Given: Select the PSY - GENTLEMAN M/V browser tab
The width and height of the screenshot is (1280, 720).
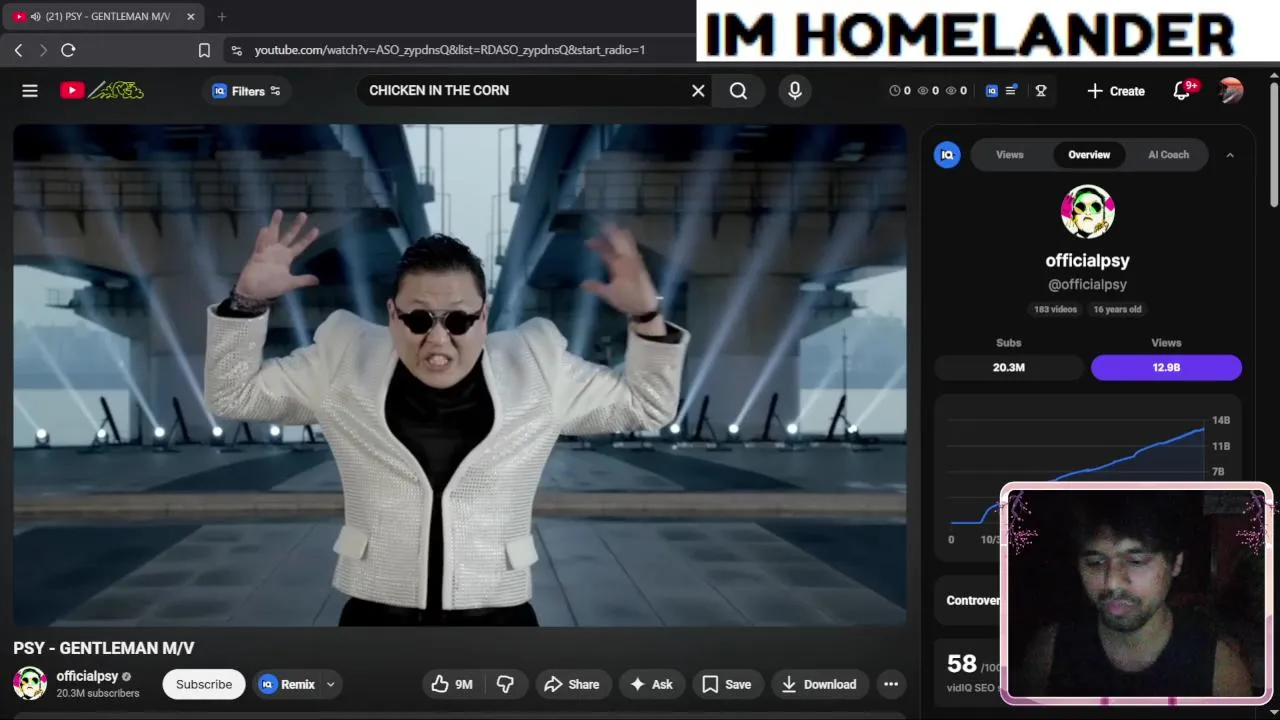Looking at the screenshot, I should click(x=104, y=17).
